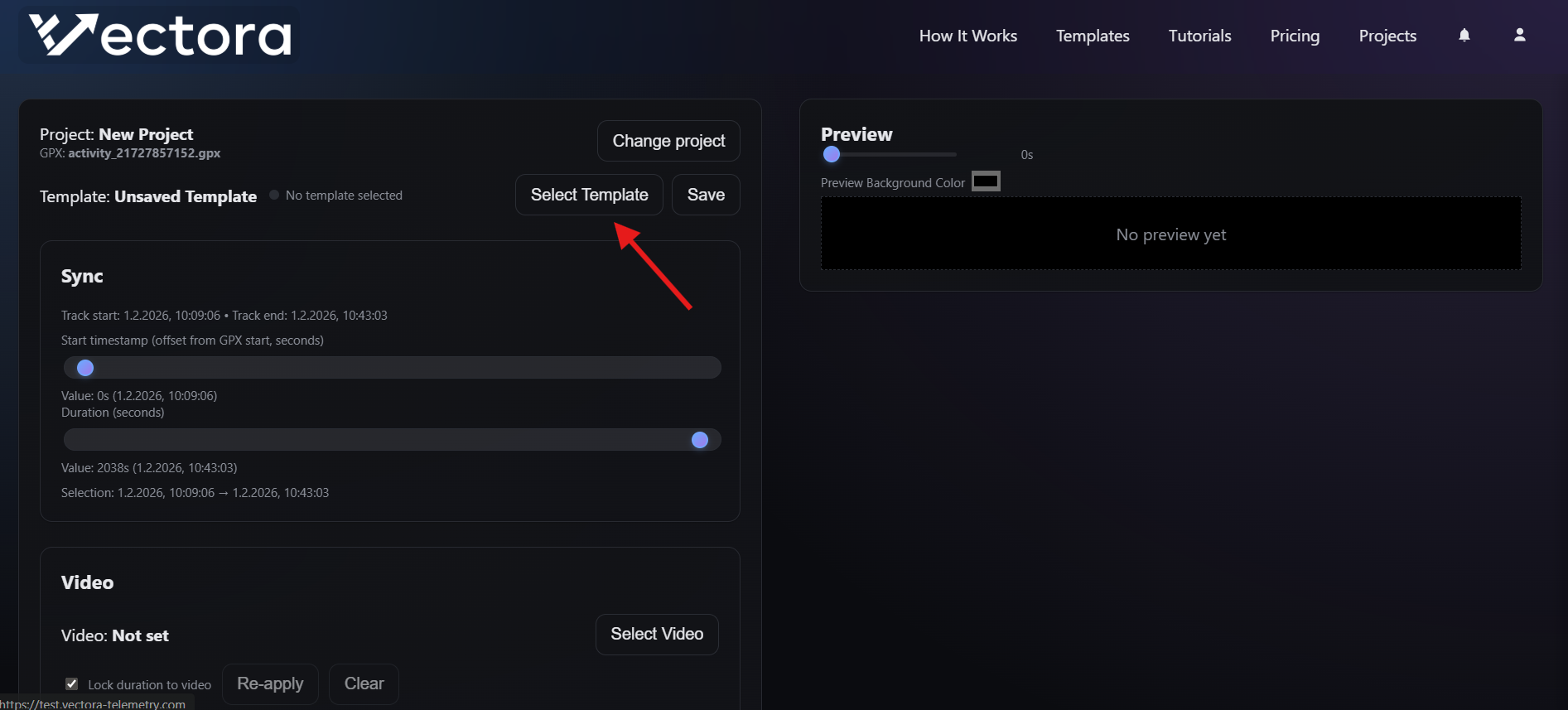The width and height of the screenshot is (1568, 710).
Task: Save the unsaved template
Action: (706, 195)
